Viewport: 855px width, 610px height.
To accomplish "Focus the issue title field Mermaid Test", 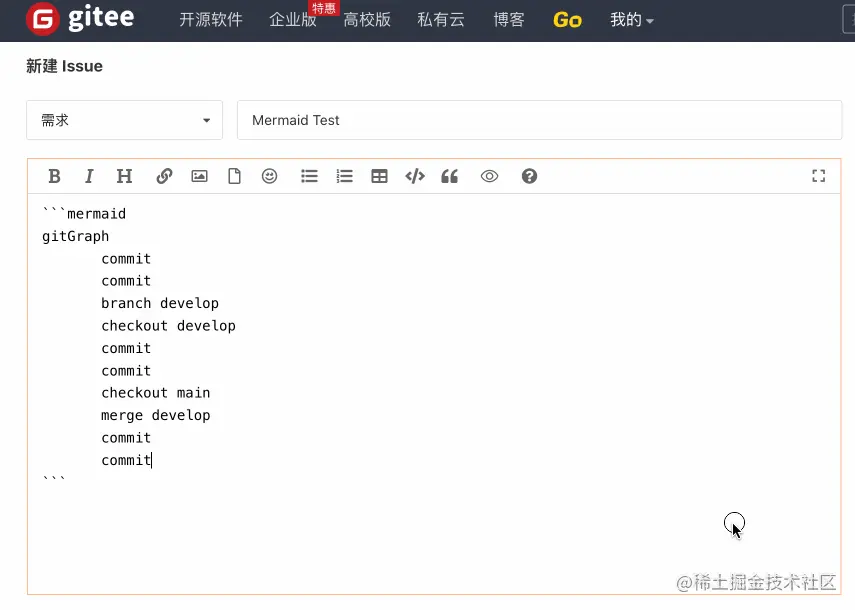I will (x=539, y=120).
